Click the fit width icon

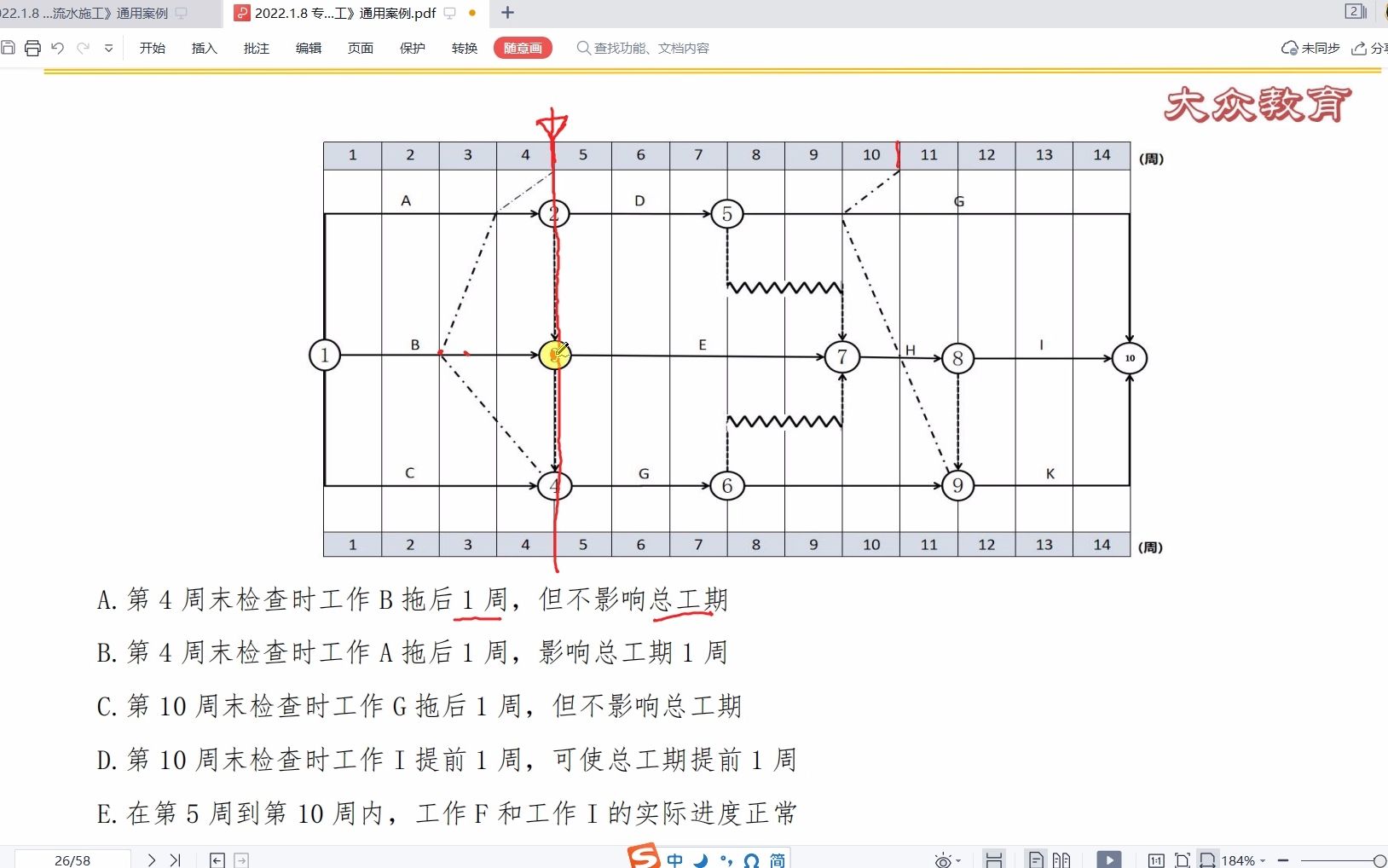point(1207,859)
